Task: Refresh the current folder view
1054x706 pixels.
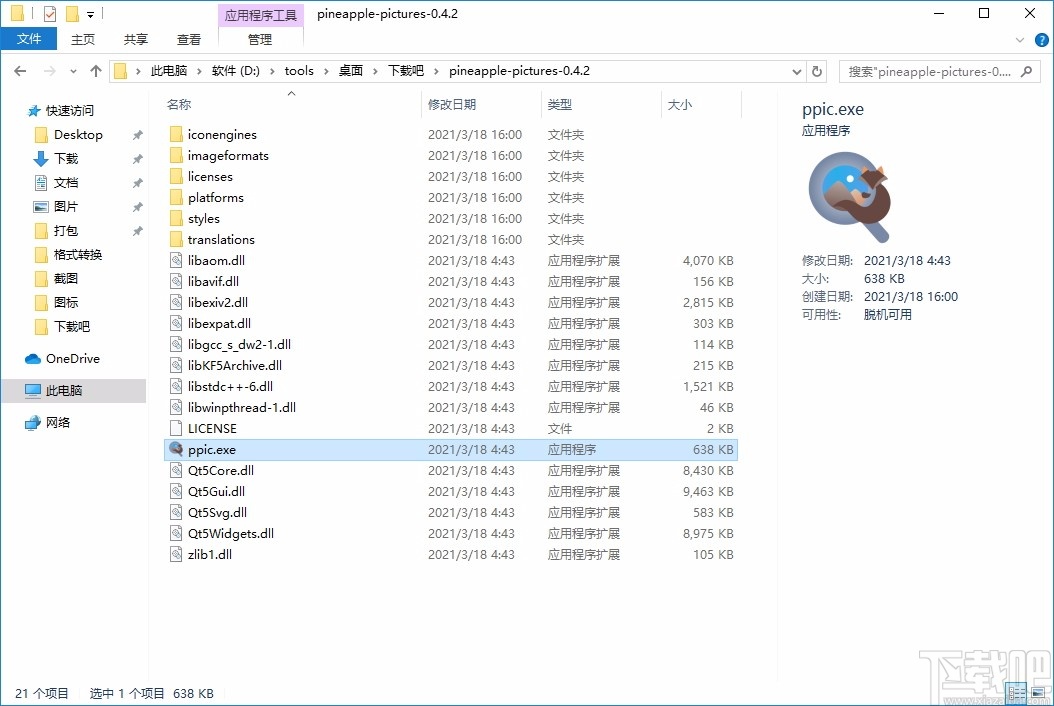Action: [x=817, y=71]
